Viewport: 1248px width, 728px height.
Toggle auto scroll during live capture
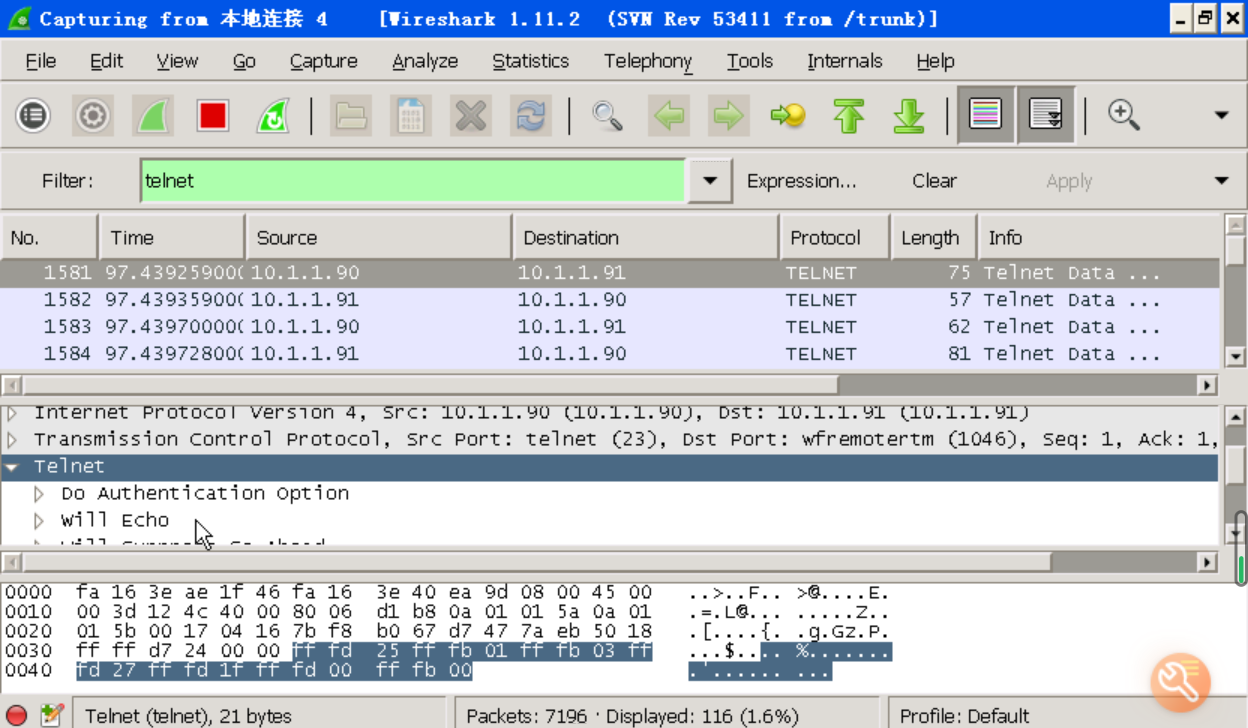click(1046, 116)
